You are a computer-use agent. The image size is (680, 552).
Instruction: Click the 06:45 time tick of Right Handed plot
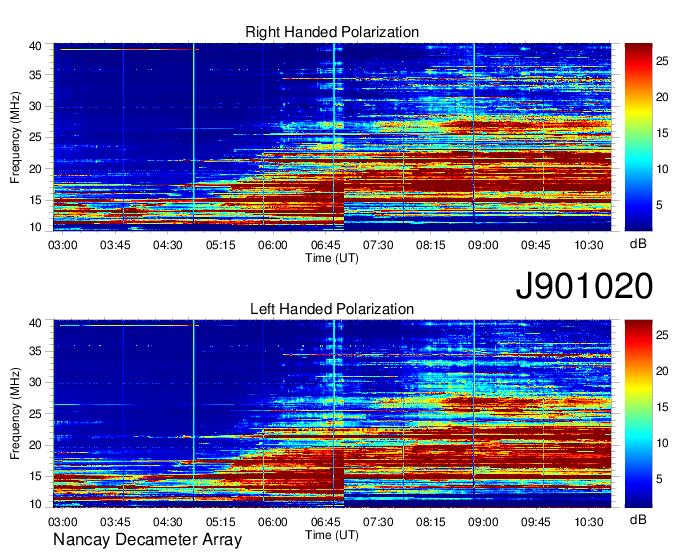[325, 245]
